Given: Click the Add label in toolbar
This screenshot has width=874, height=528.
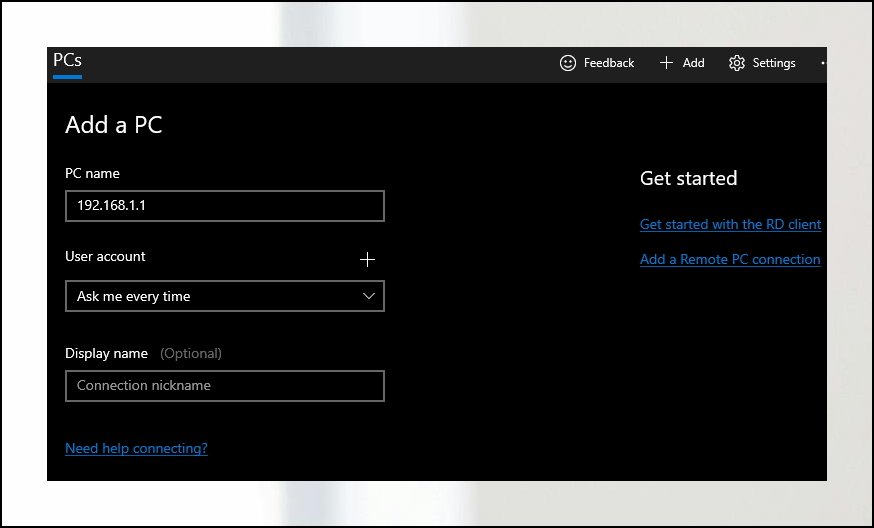Looking at the screenshot, I should pyautogui.click(x=693, y=63).
